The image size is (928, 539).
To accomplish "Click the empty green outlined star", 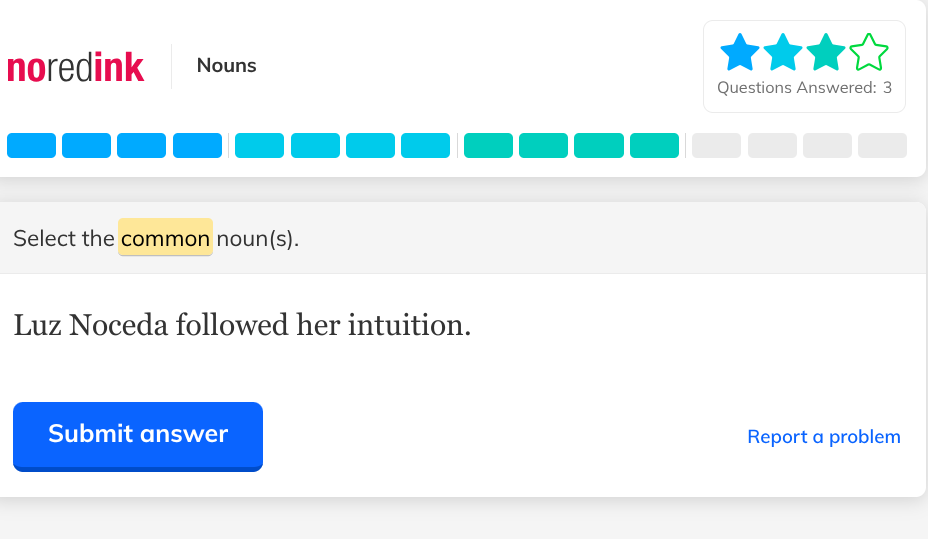I will [x=869, y=53].
